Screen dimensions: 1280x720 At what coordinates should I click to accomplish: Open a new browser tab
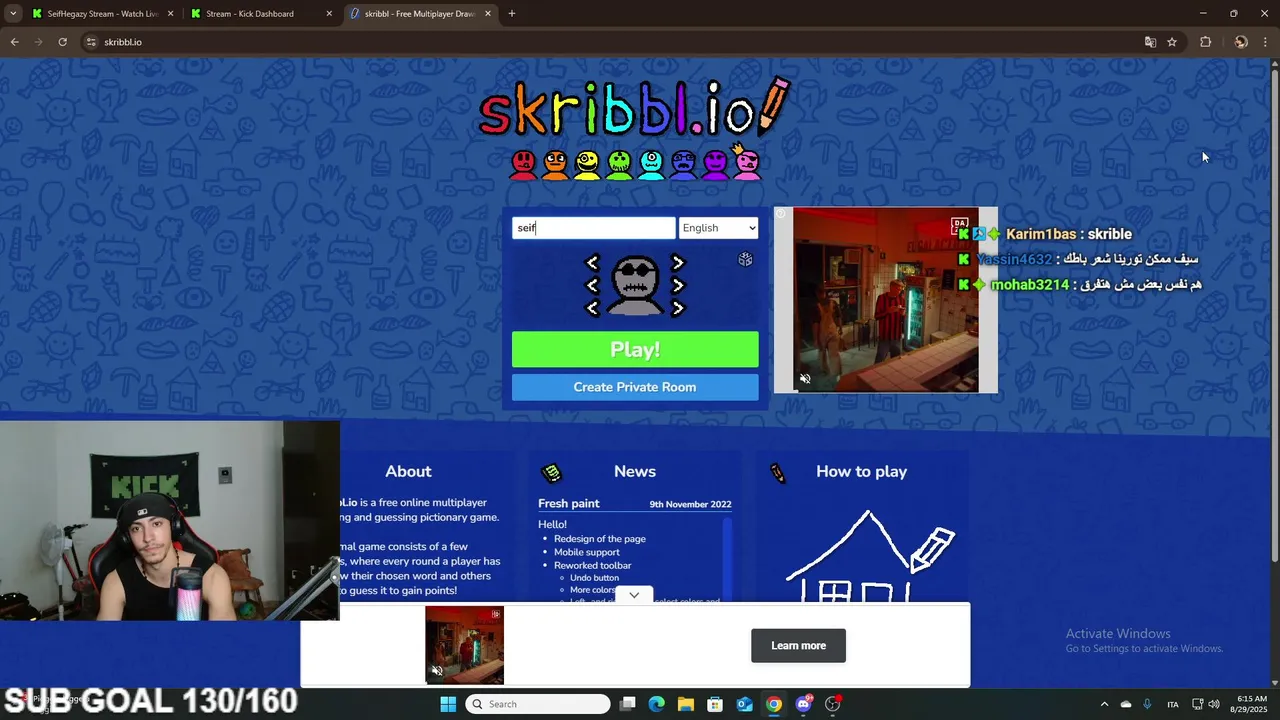tap(512, 14)
